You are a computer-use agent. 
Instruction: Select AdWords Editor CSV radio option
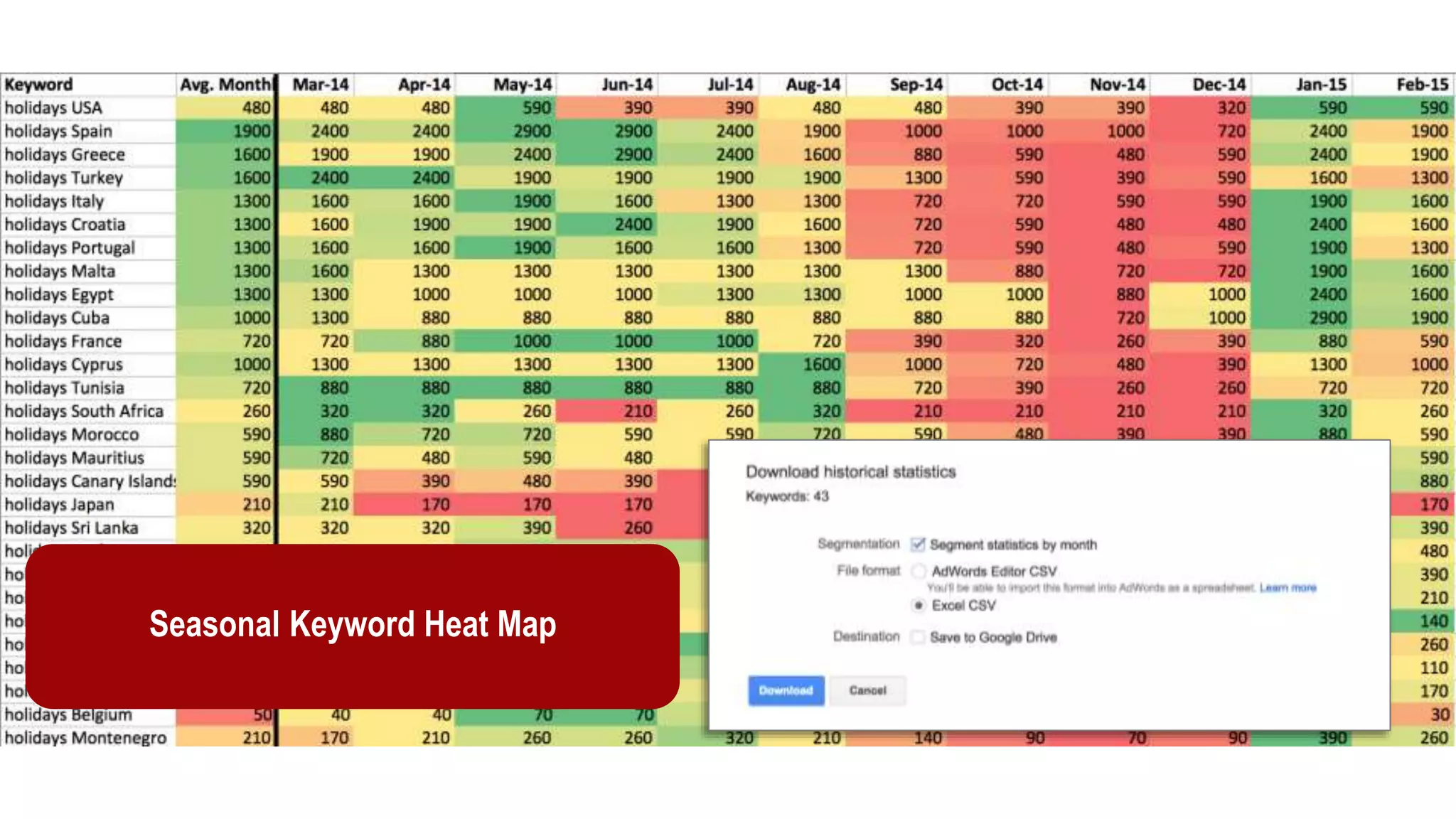tap(919, 571)
